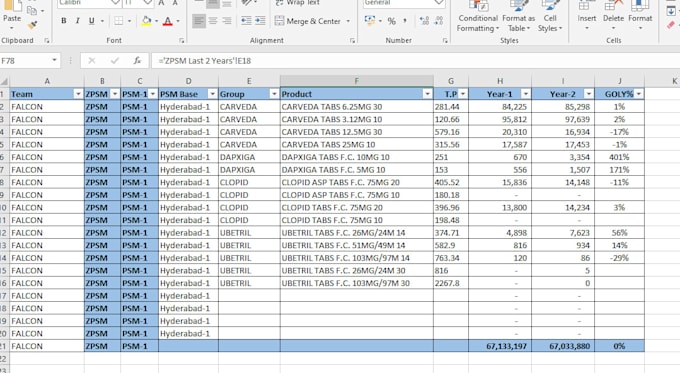The image size is (680, 373).
Task: Select the 401% GOLY cell
Action: (x=619, y=157)
